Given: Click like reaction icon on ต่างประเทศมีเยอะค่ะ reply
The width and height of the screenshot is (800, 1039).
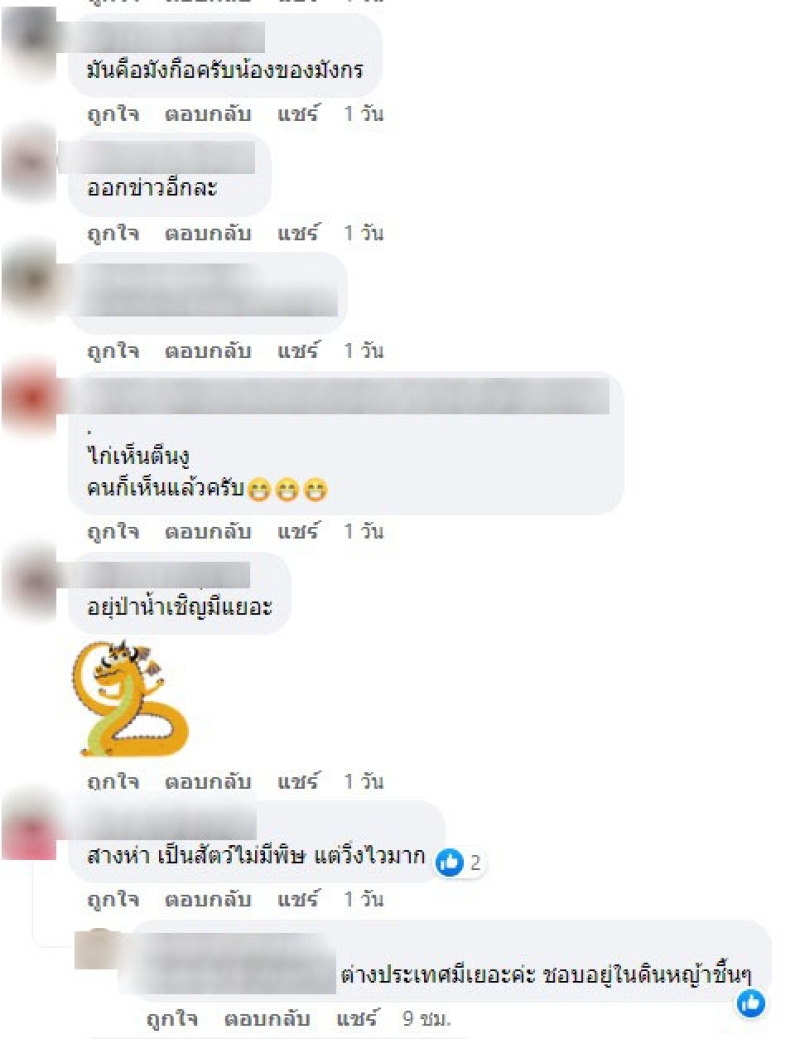Looking at the screenshot, I should click(751, 1003).
